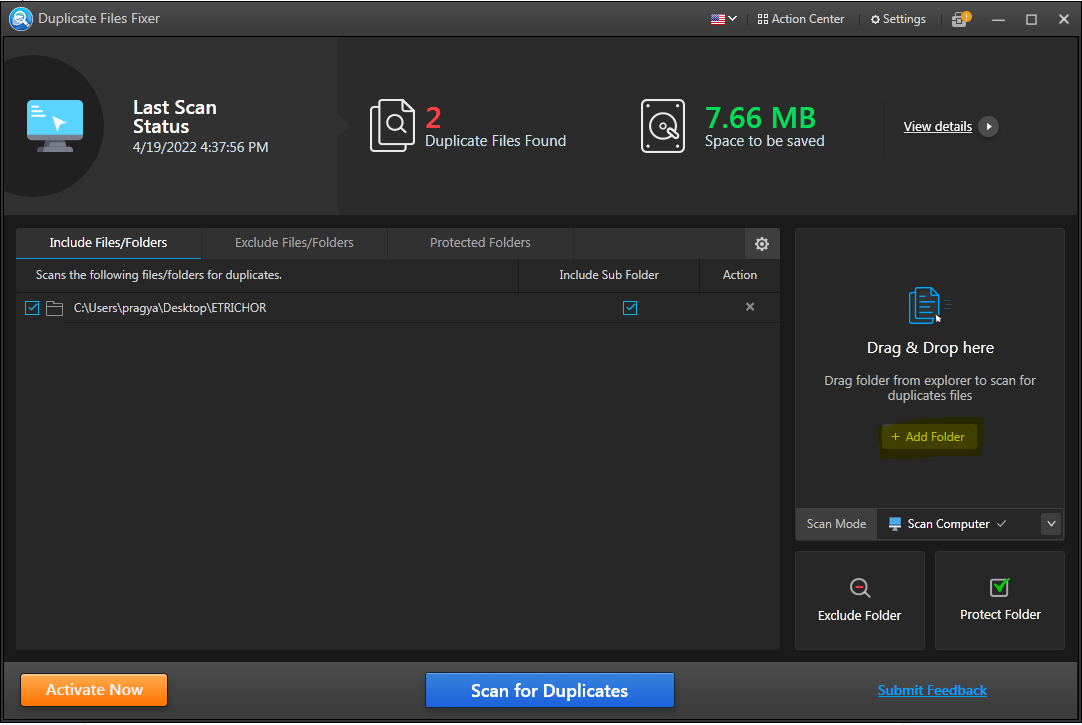1082x725 pixels.
Task: Click the monitor Last Scan Status icon
Action: point(55,126)
